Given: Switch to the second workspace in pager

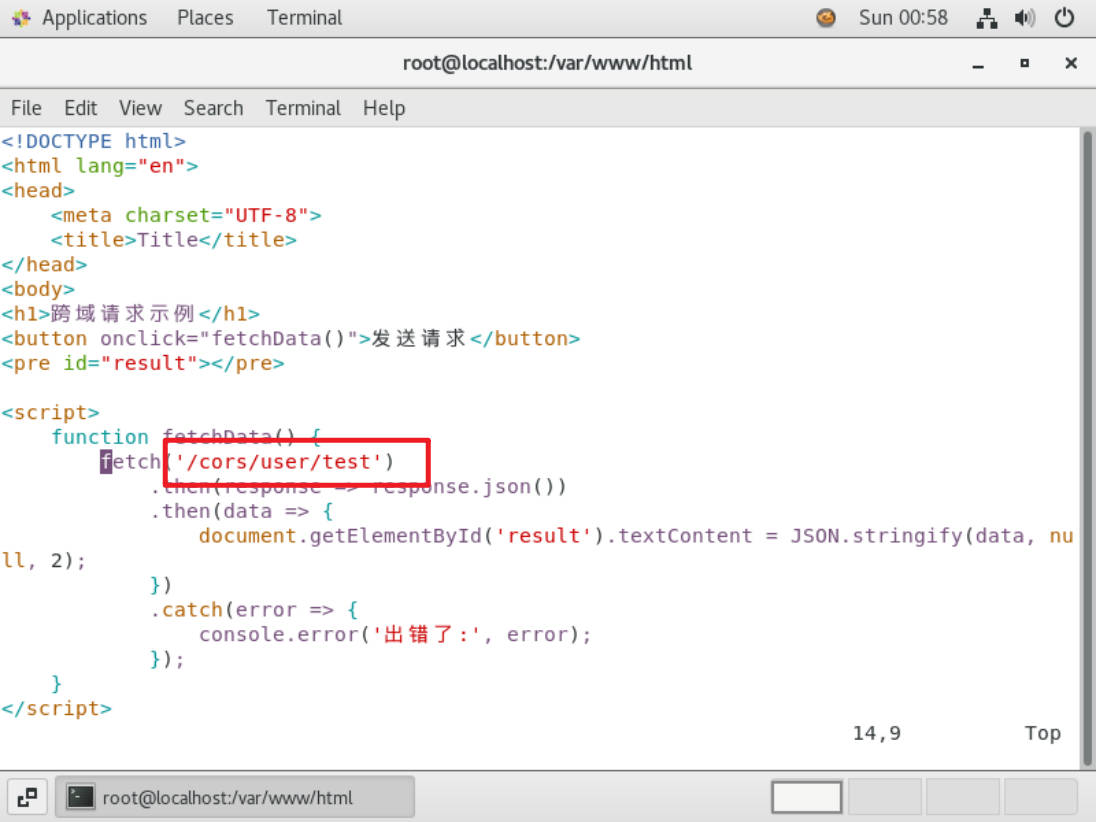Looking at the screenshot, I should pyautogui.click(x=884, y=797).
